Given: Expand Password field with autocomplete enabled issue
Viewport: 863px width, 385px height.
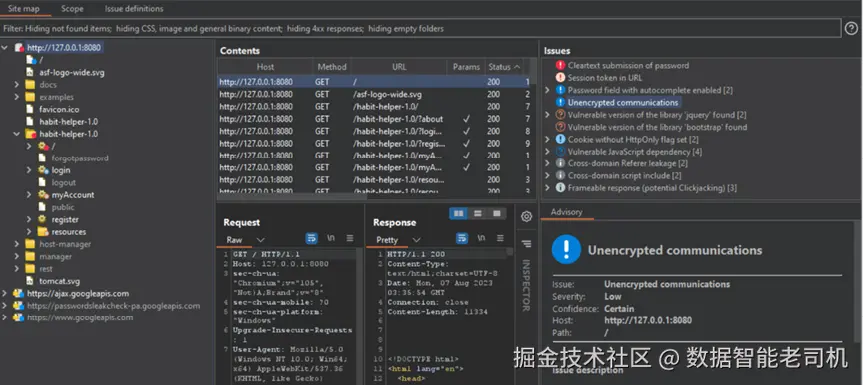Looking at the screenshot, I should 547,90.
